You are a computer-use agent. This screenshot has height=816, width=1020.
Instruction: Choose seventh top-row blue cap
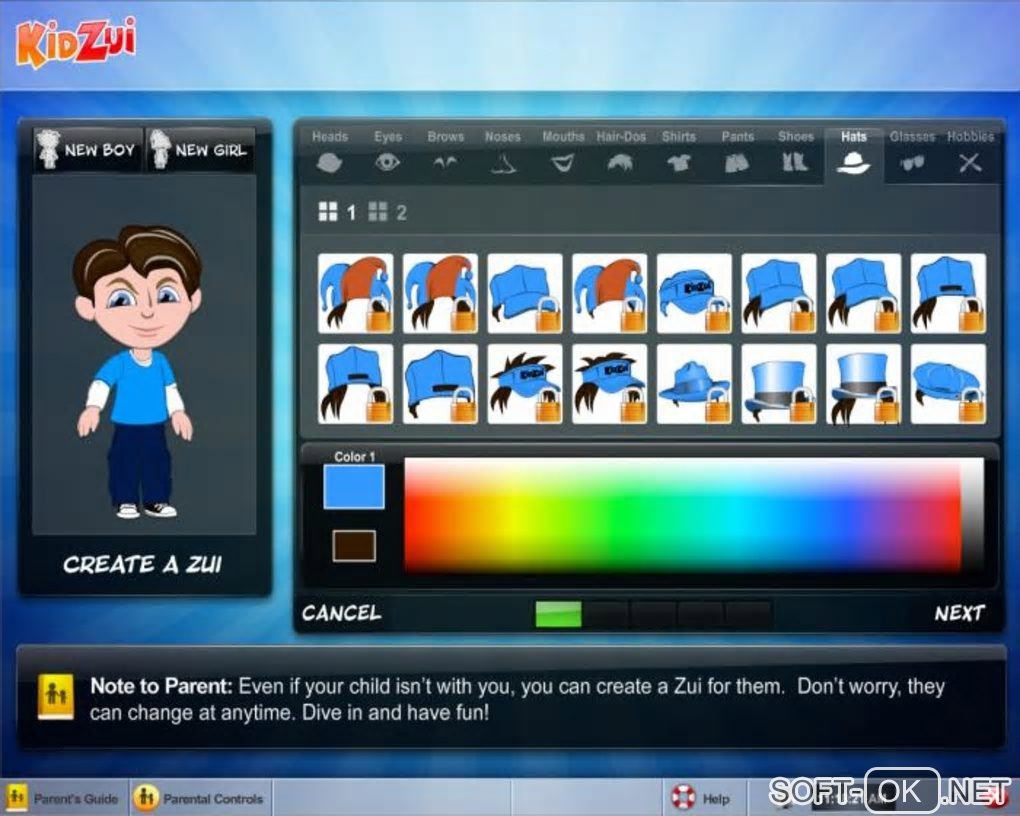(x=863, y=293)
